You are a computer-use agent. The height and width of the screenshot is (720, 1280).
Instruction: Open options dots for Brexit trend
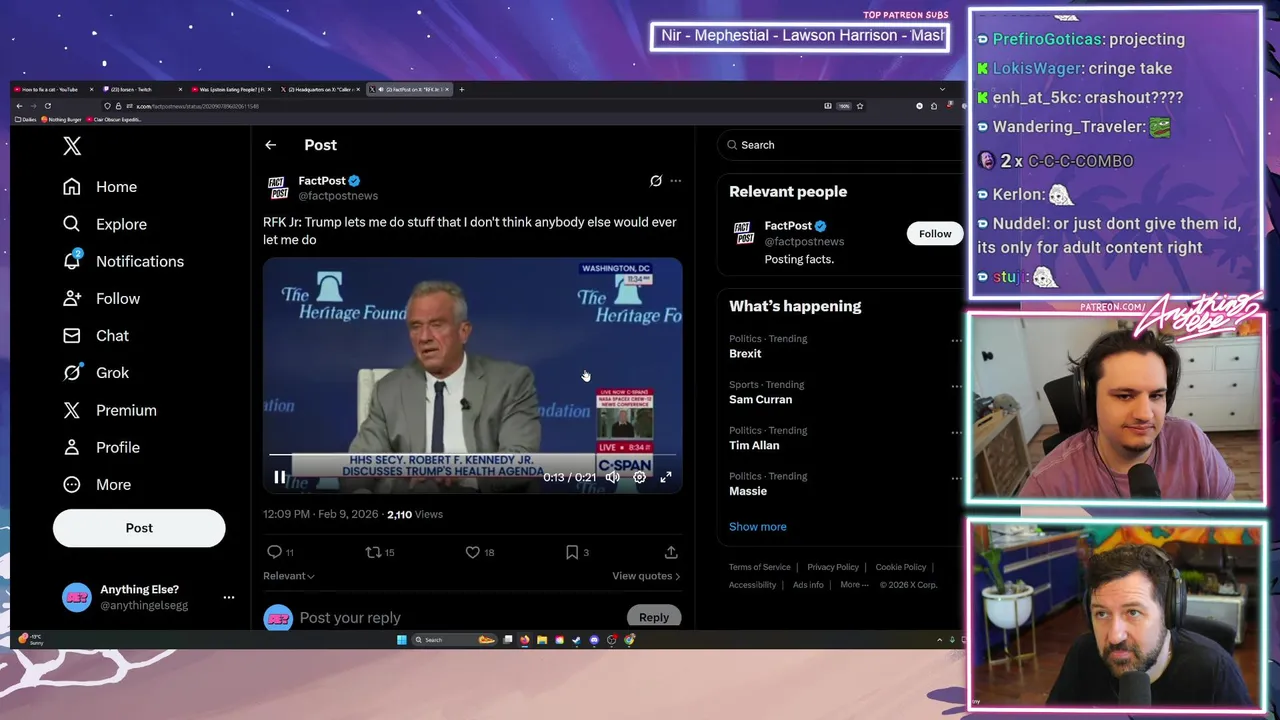coord(956,340)
